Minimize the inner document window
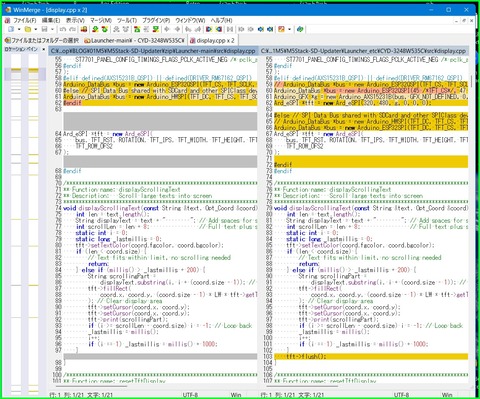 [x=456, y=21]
